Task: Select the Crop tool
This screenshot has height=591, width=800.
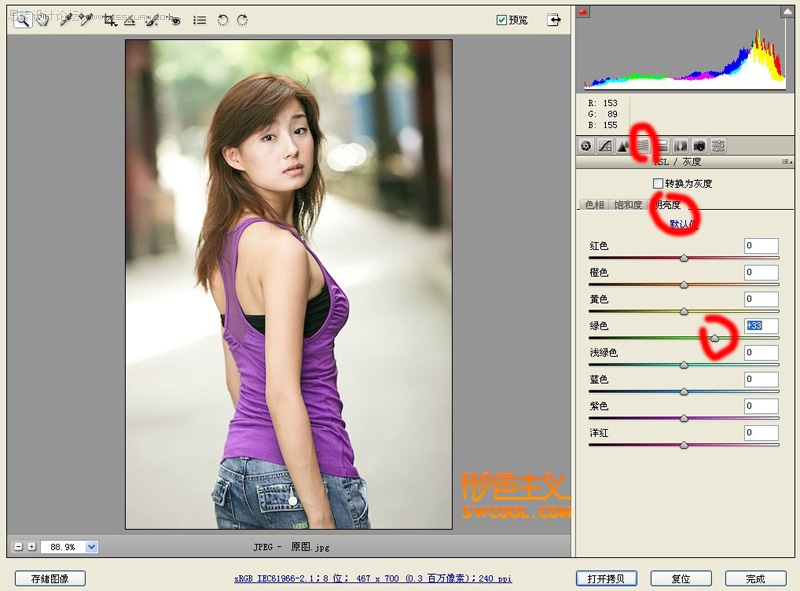Action: pos(109,20)
